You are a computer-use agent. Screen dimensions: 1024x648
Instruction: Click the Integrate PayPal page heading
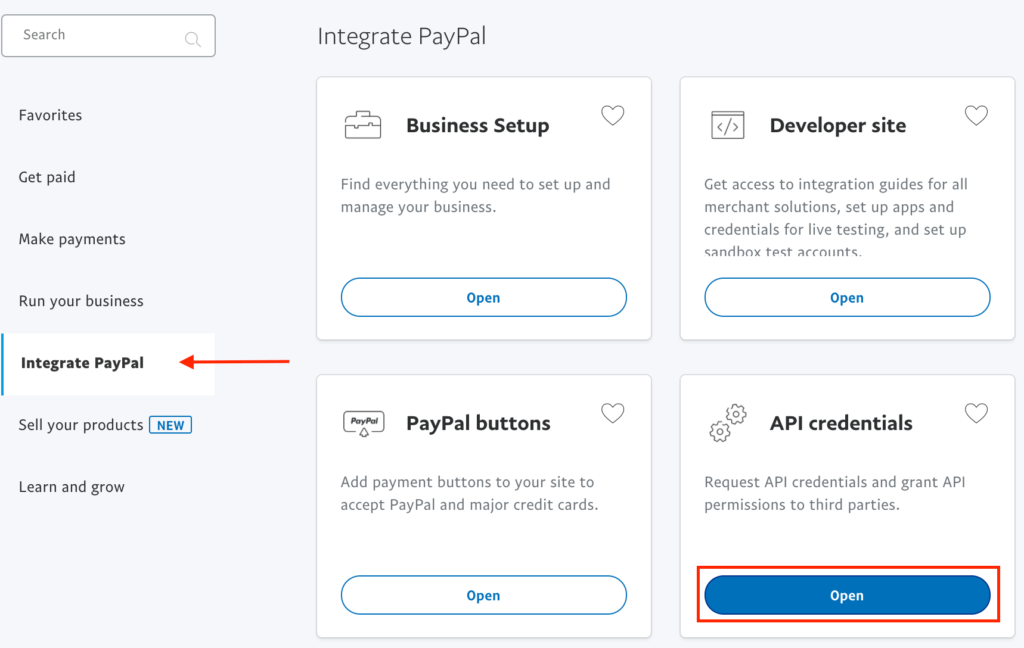[402, 37]
